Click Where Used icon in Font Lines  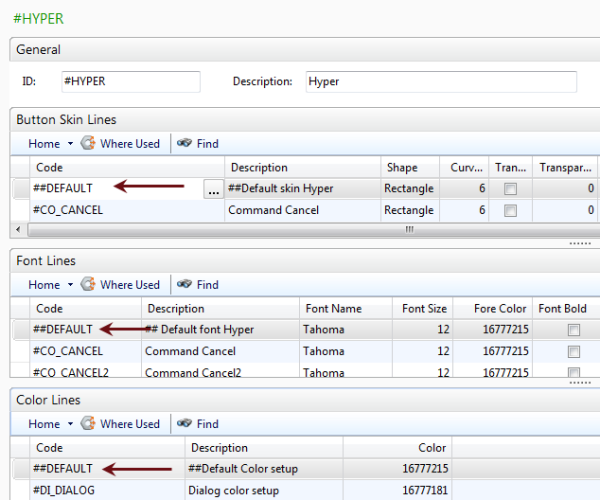88,285
